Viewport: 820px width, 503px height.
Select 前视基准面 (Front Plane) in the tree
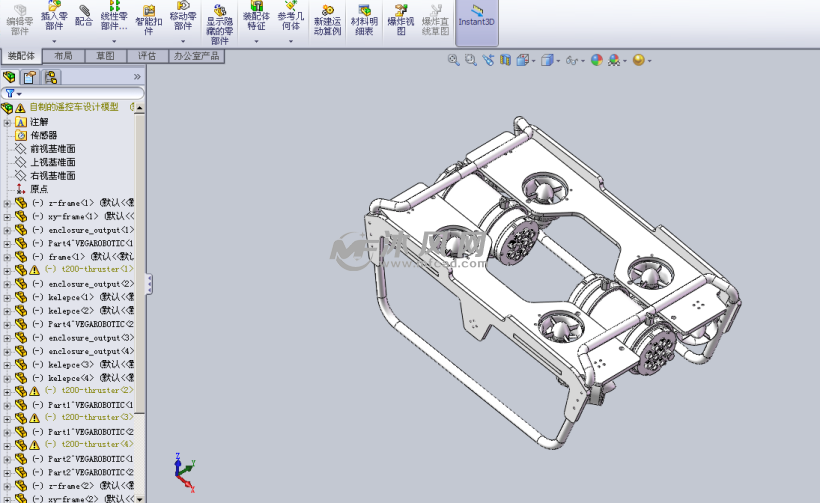coord(52,149)
